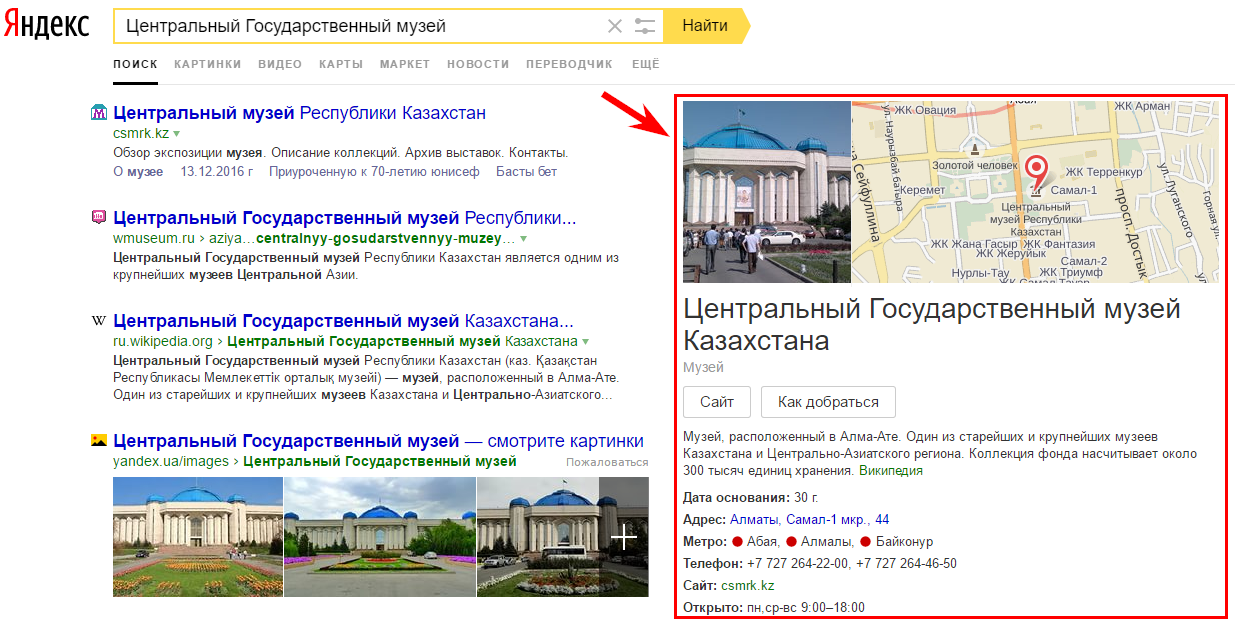Expand the Ещё menu of services
This screenshot has width=1235, height=622.
[646, 64]
